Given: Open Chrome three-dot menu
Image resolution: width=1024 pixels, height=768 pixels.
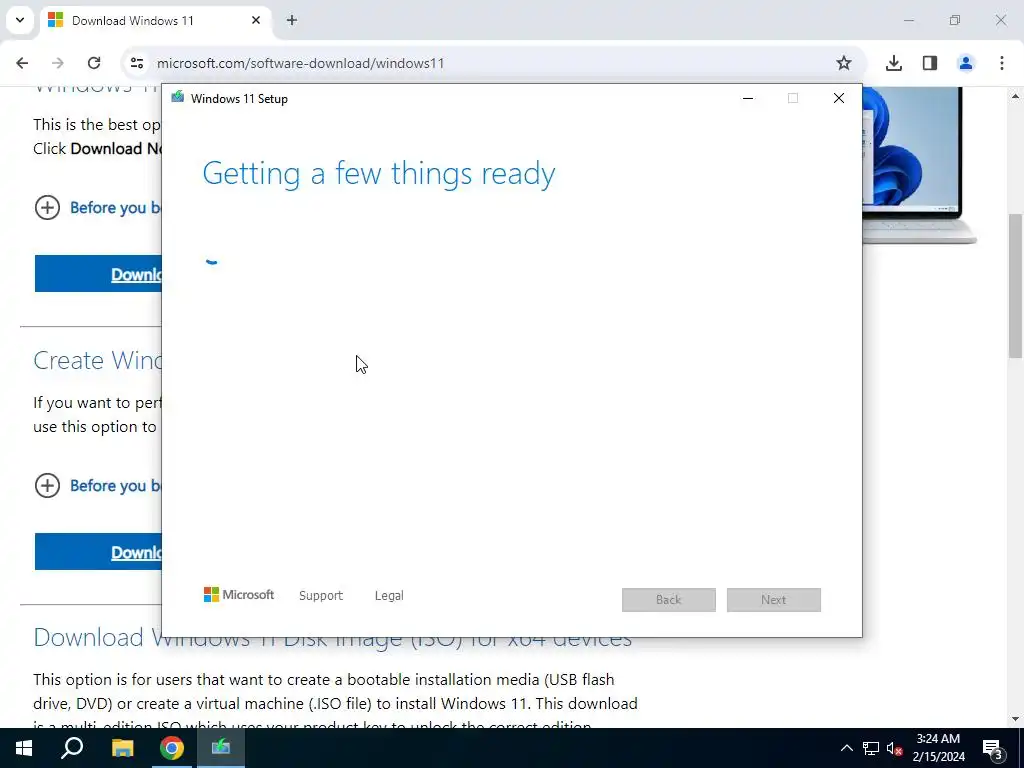Looking at the screenshot, I should coord(1002,63).
